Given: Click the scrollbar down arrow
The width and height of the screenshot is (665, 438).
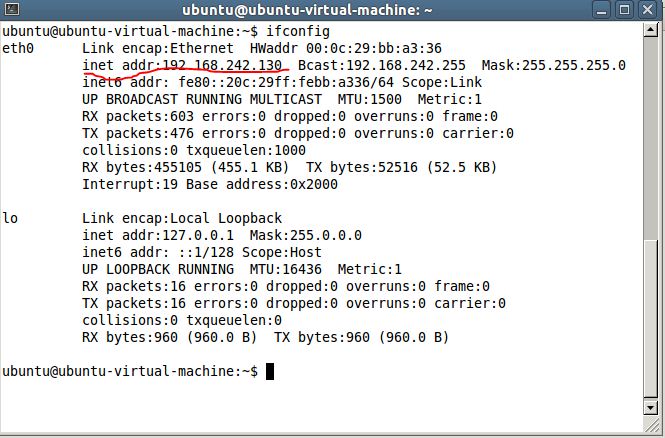Looking at the screenshot, I should 651,408.
